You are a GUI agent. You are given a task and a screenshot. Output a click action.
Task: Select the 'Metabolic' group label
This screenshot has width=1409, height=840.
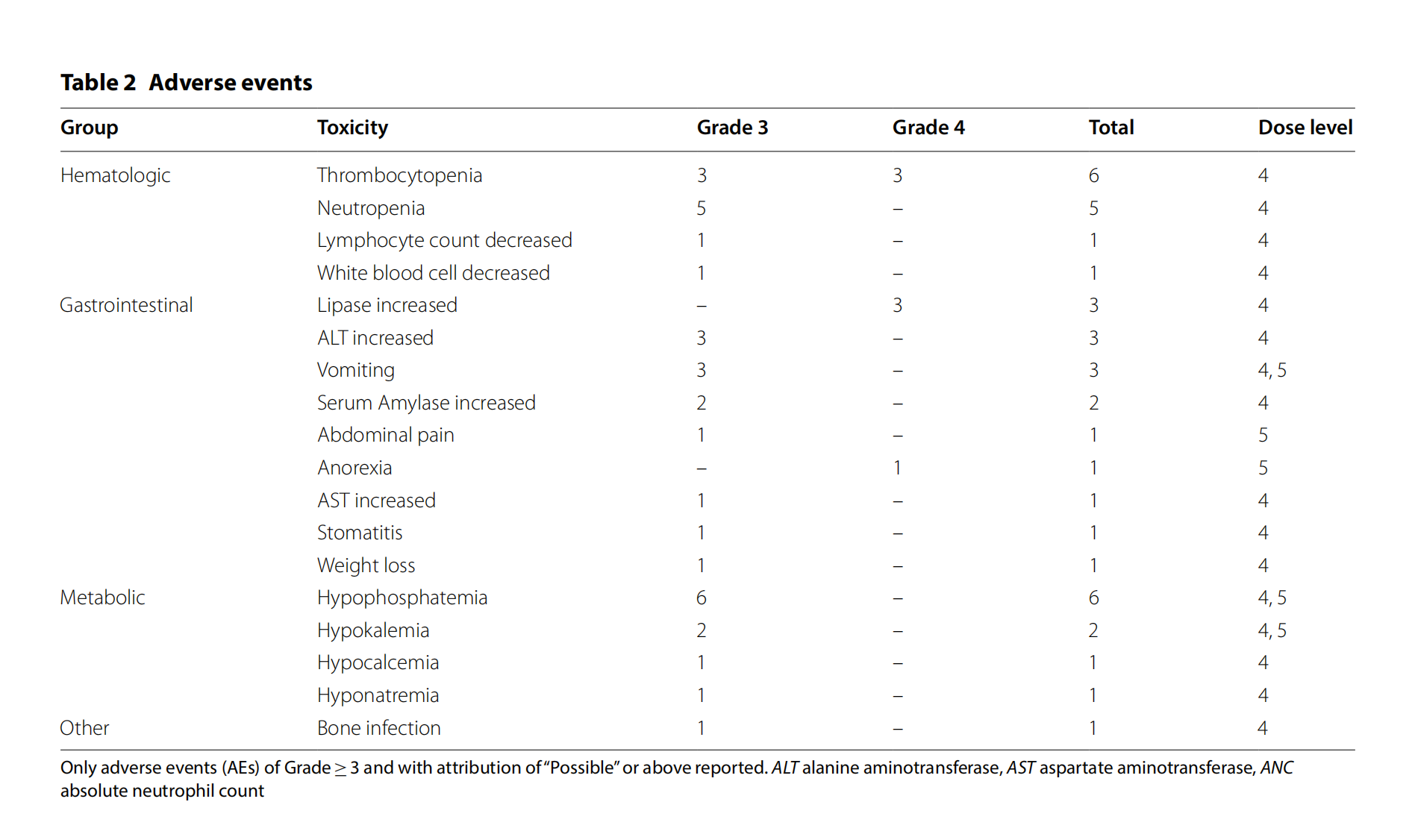coord(102,598)
